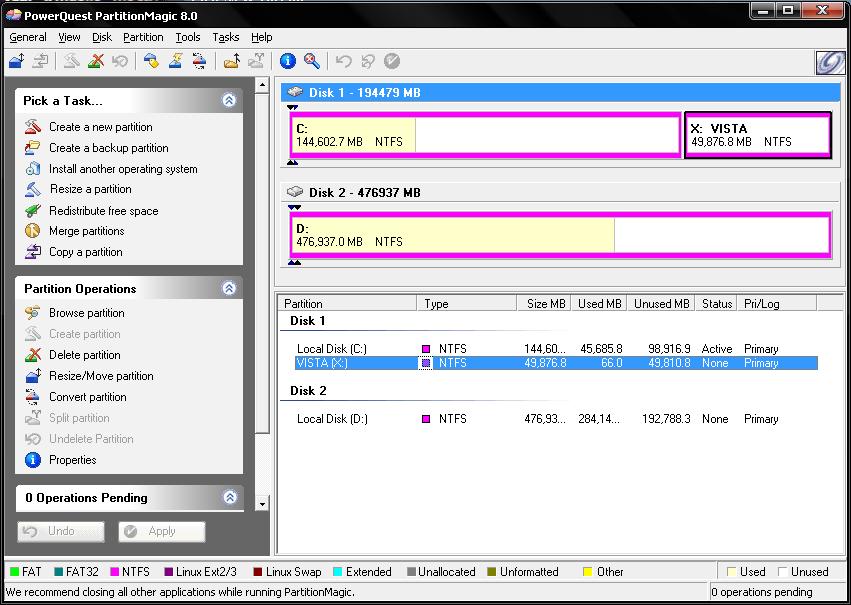Click the Delete partition operation link
851x605 pixels.
click(85, 355)
